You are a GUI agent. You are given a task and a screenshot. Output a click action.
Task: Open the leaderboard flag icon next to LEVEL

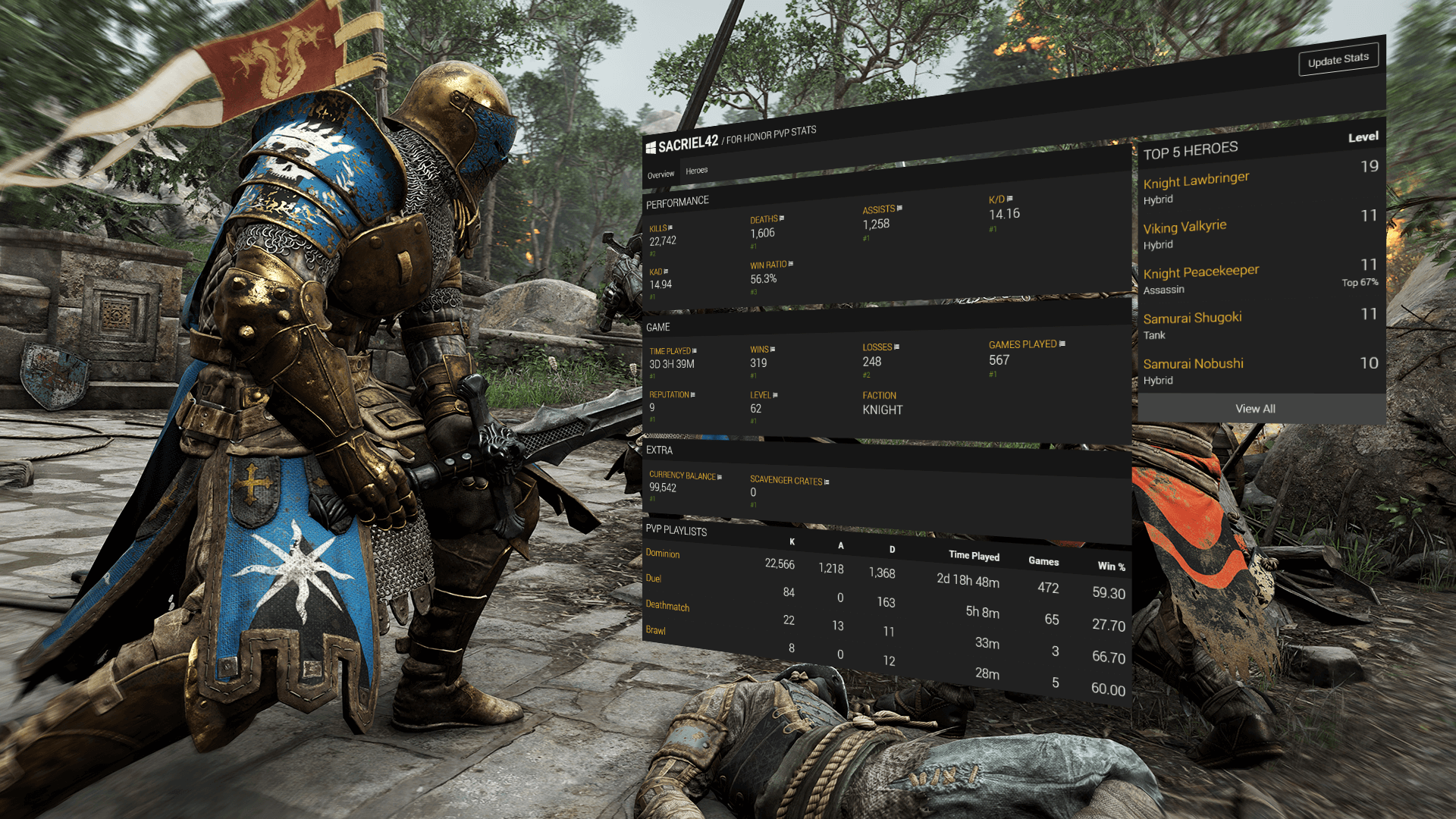pyautogui.click(x=775, y=395)
